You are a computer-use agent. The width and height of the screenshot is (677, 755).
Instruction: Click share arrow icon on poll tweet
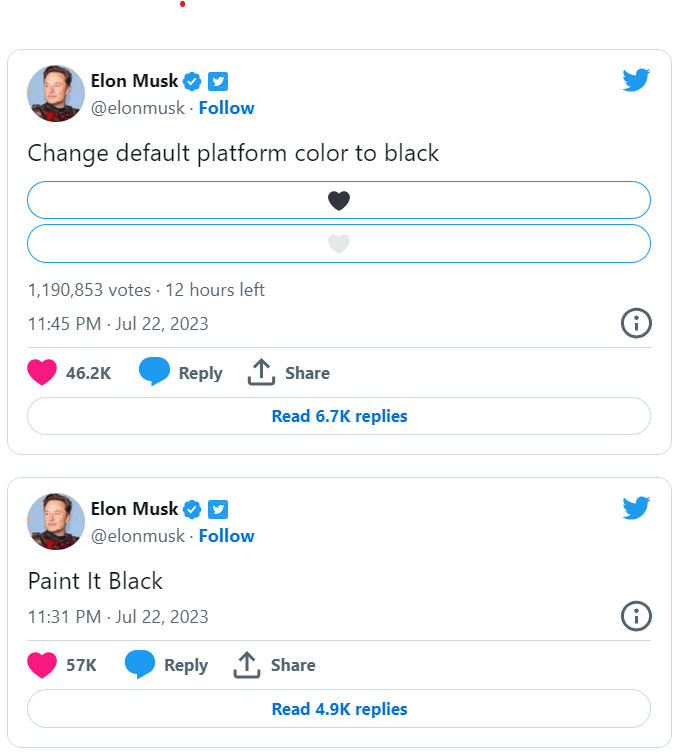[261, 372]
